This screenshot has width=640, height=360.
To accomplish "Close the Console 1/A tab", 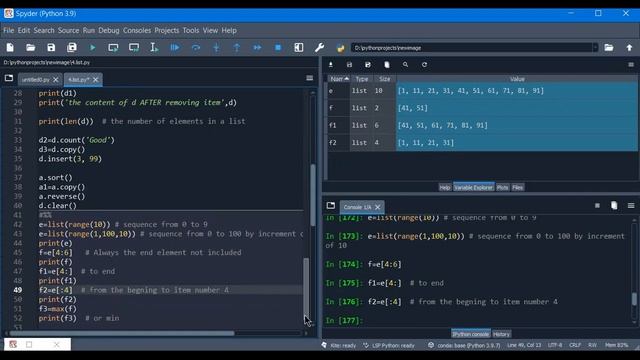I will point(378,207).
